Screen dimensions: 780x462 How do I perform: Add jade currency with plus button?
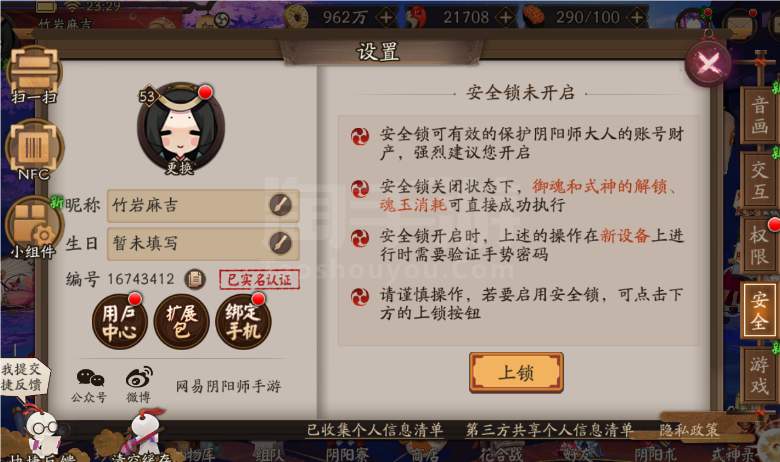point(506,17)
